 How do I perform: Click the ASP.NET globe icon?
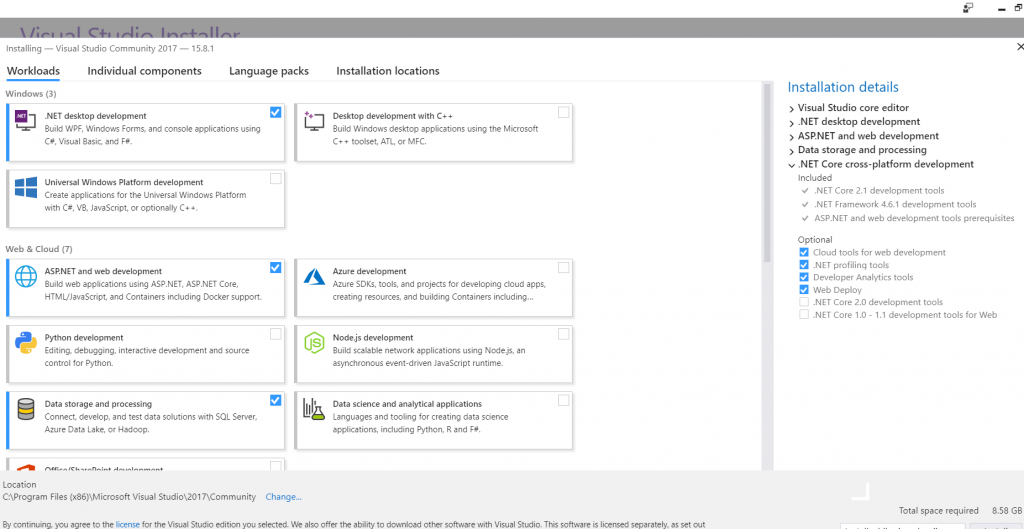point(26,277)
